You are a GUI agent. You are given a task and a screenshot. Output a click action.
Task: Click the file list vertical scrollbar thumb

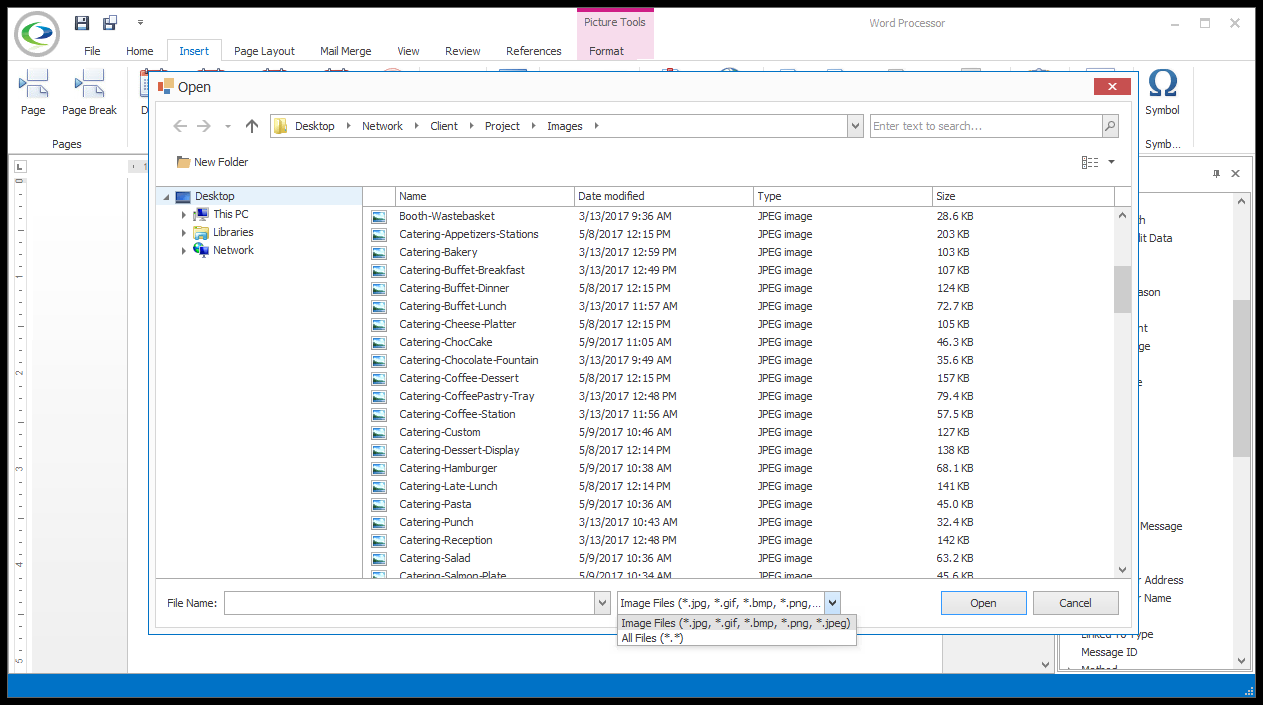[1122, 289]
